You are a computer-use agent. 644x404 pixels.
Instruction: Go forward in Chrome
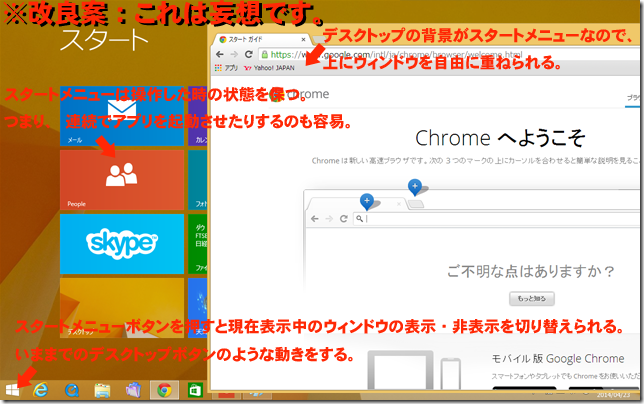[x=234, y=54]
